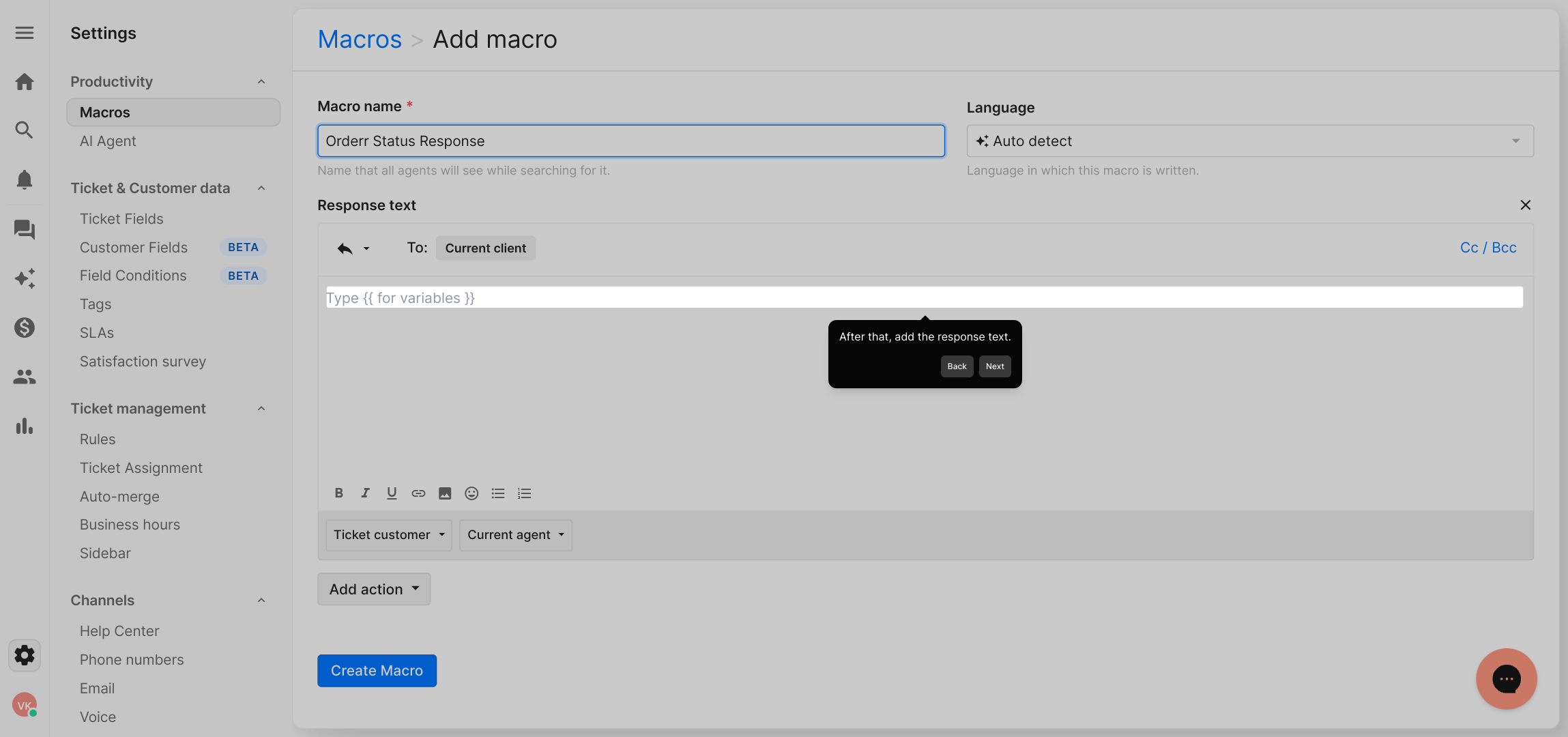Insert a numbered list
The image size is (1568, 737).
coord(524,493)
